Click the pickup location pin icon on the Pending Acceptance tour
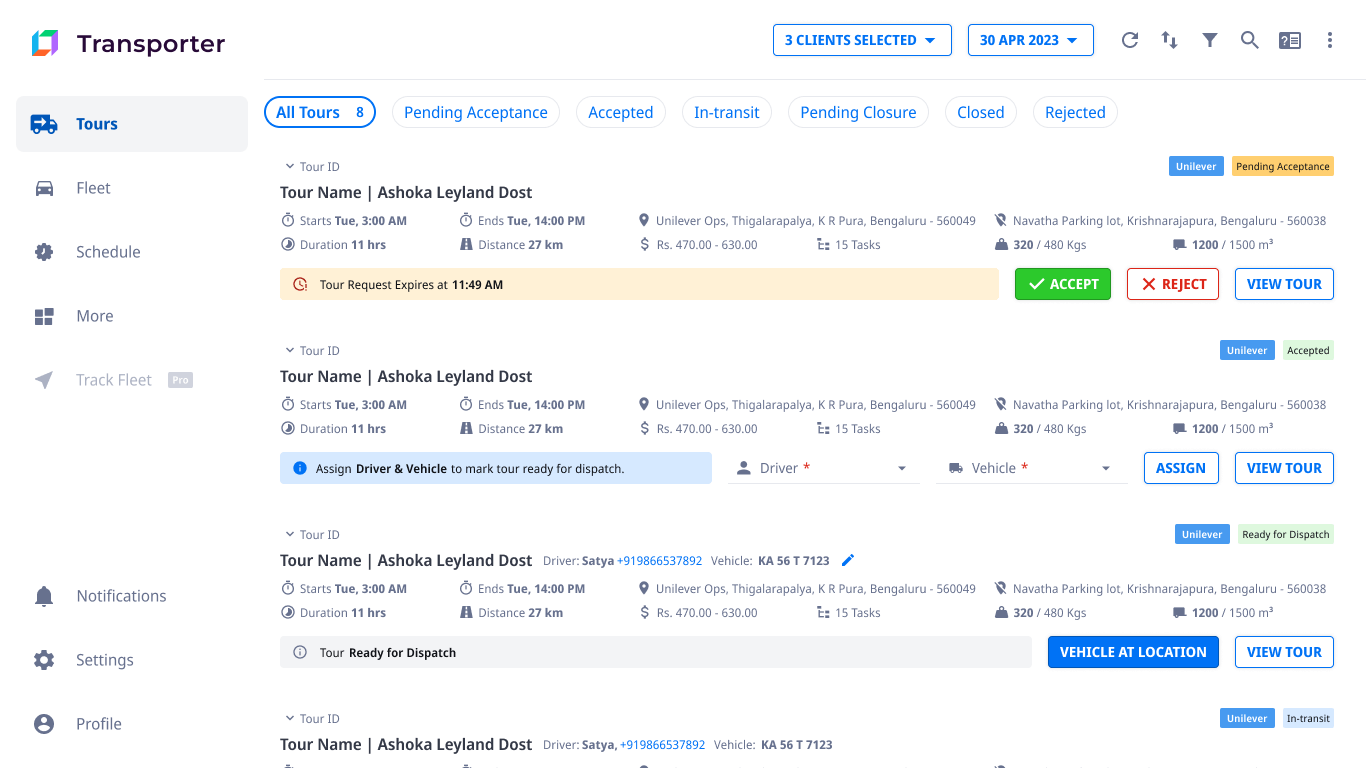 pyautogui.click(x=644, y=220)
